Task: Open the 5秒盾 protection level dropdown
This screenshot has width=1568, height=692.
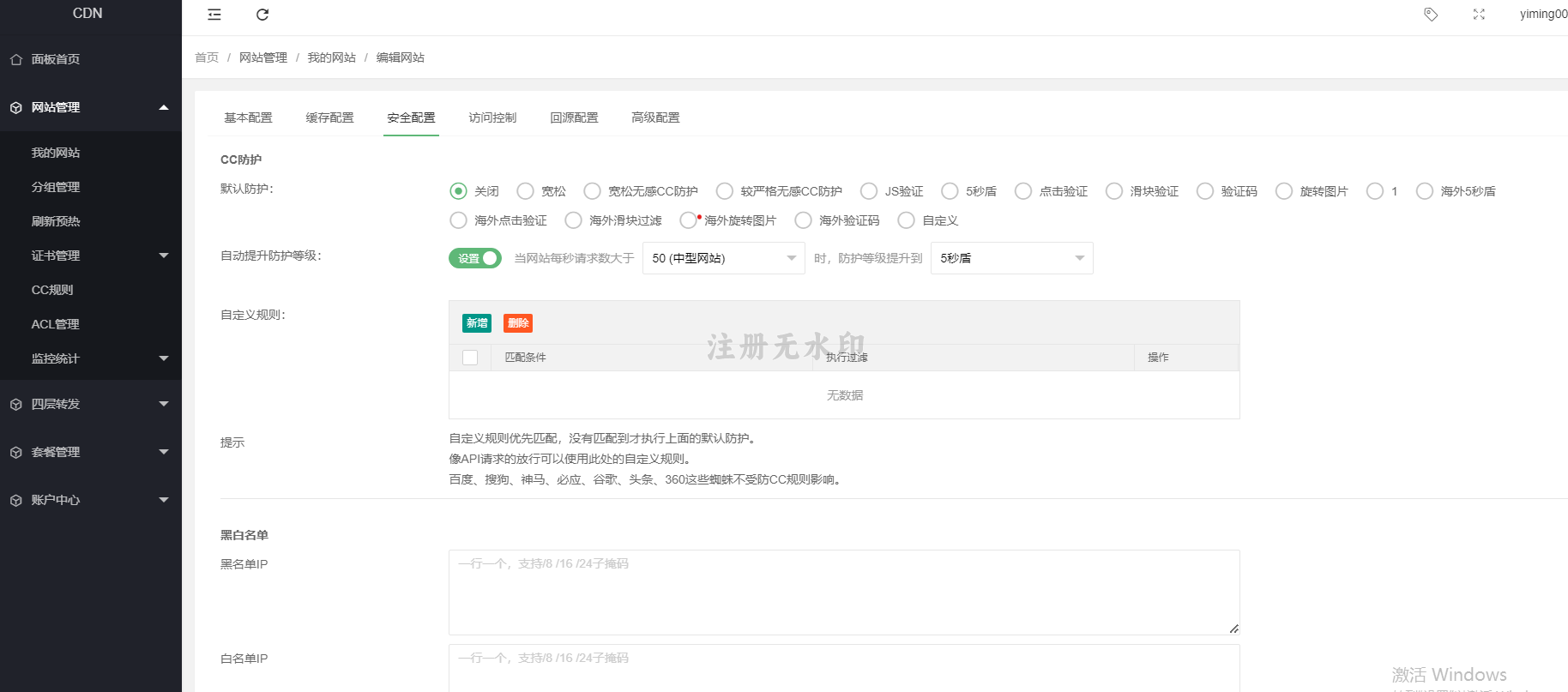Action: [x=1012, y=258]
